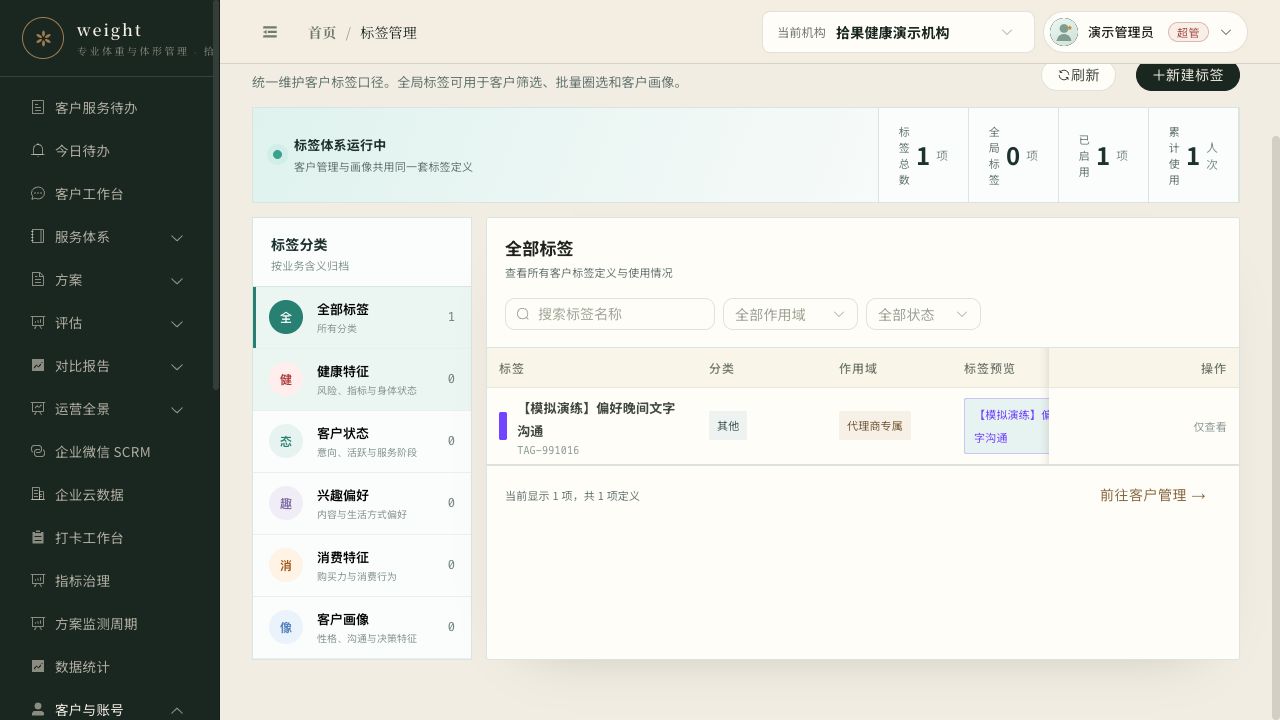1280x720 pixels.
Task: Select the 像 customer portrait badge
Action: click(x=286, y=627)
